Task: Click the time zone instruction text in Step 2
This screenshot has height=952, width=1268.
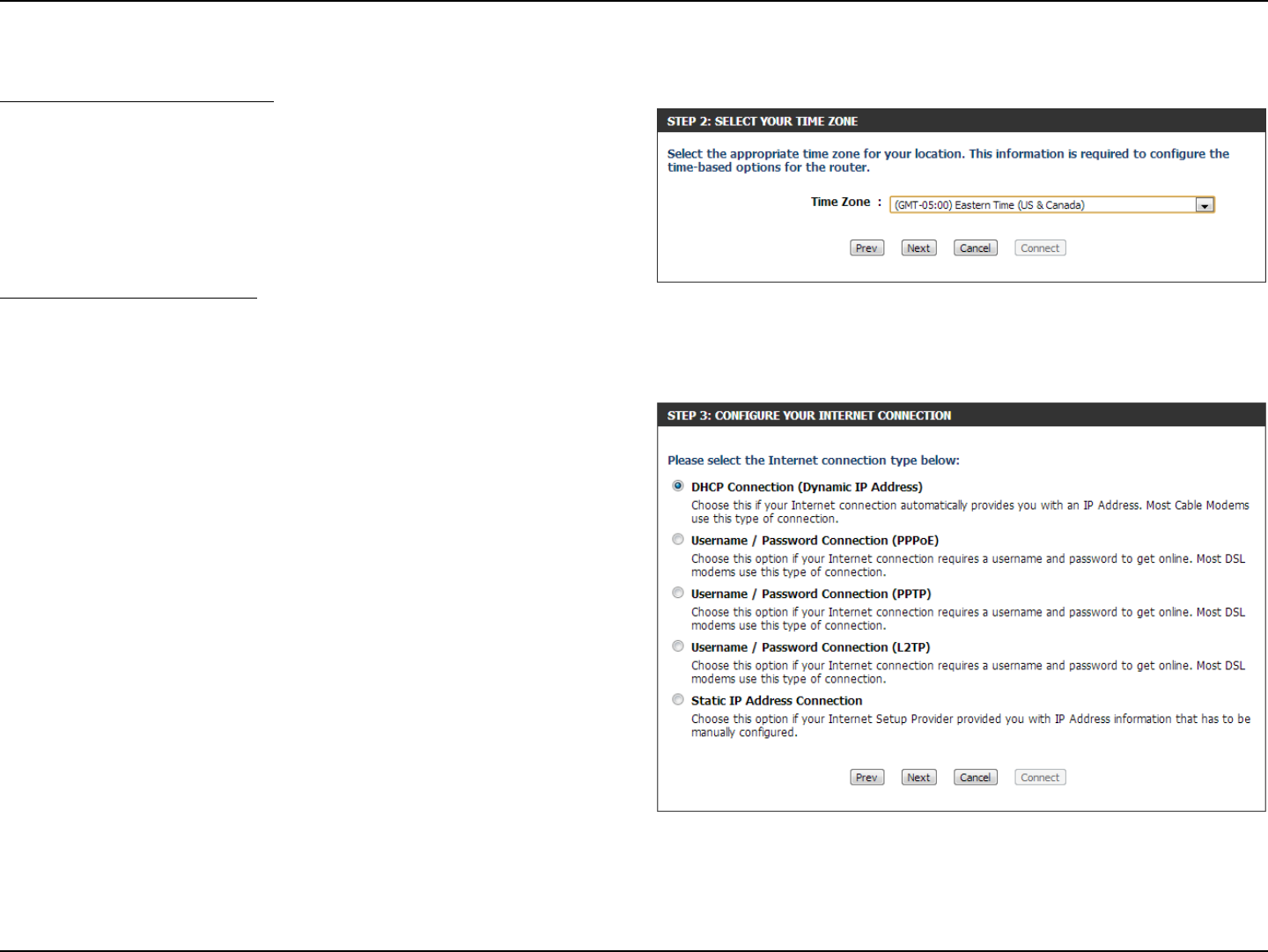Action: (948, 160)
